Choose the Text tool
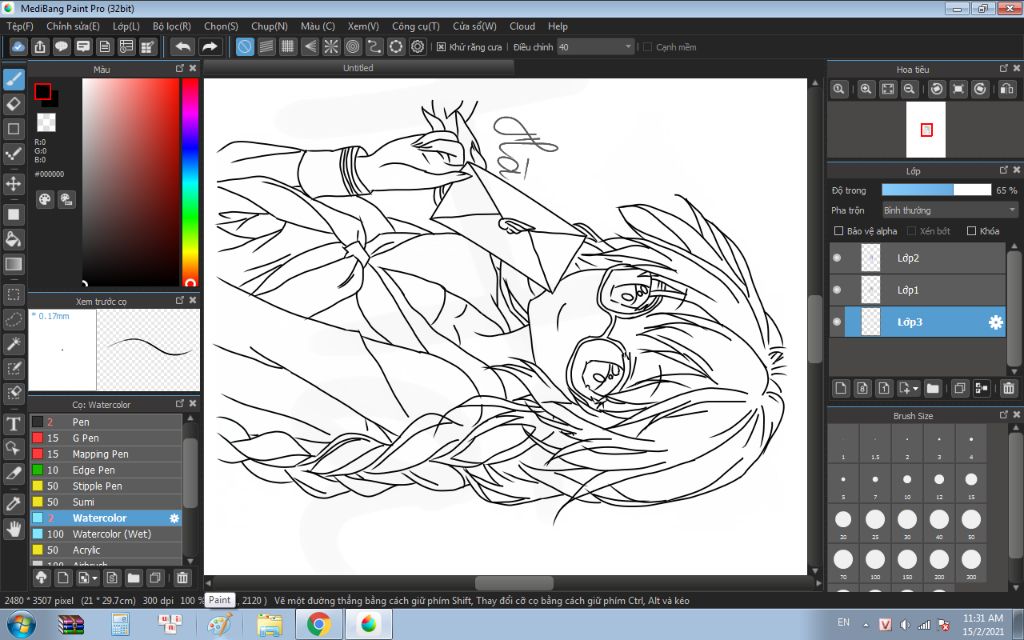Viewport: 1024px width, 640px height. tap(14, 423)
